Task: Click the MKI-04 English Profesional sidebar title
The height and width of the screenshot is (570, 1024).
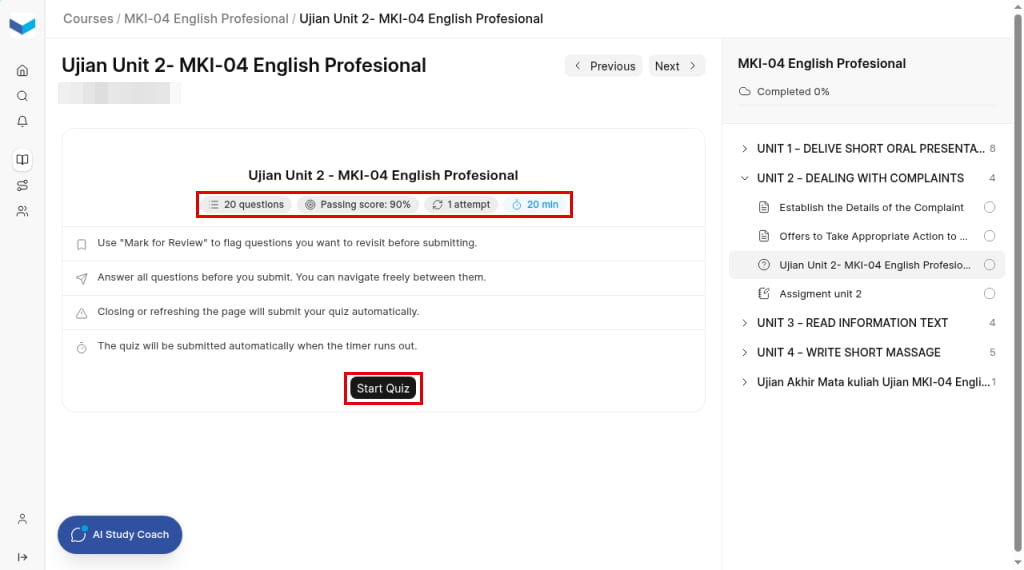Action: pos(822,63)
